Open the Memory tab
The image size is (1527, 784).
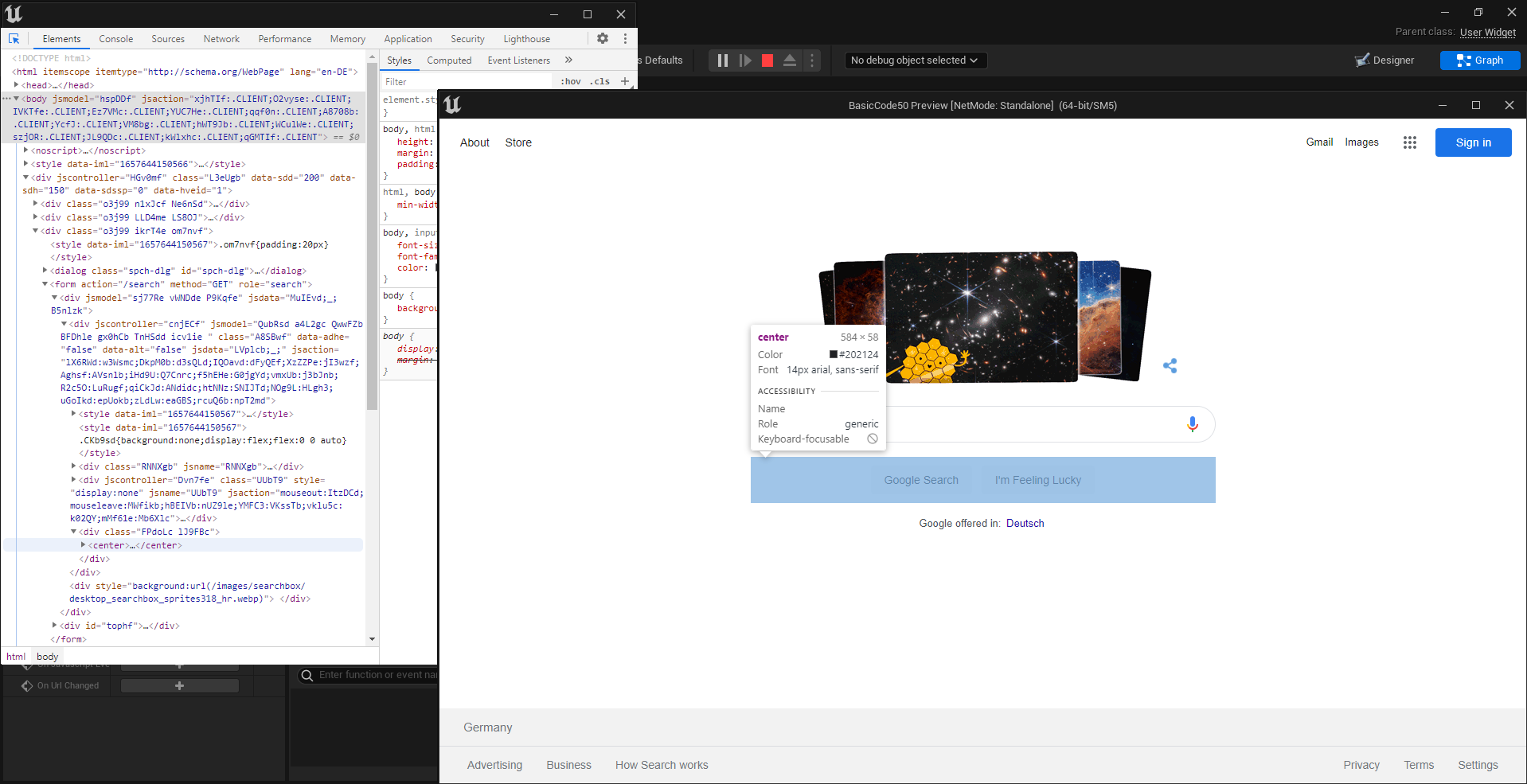[x=348, y=38]
